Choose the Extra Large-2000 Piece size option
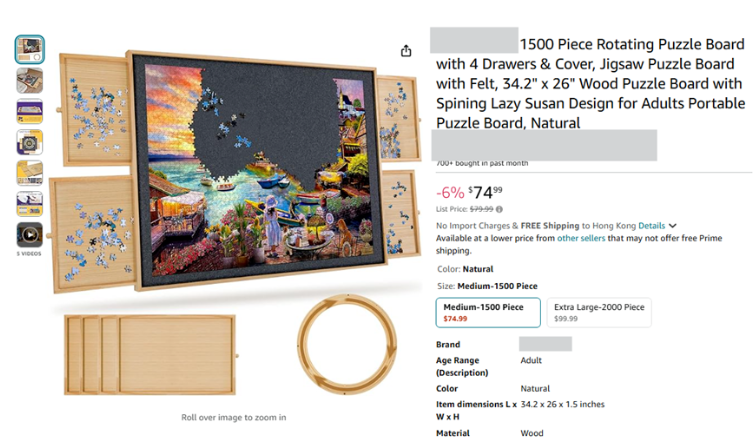The height and width of the screenshot is (437, 756). 599,312
